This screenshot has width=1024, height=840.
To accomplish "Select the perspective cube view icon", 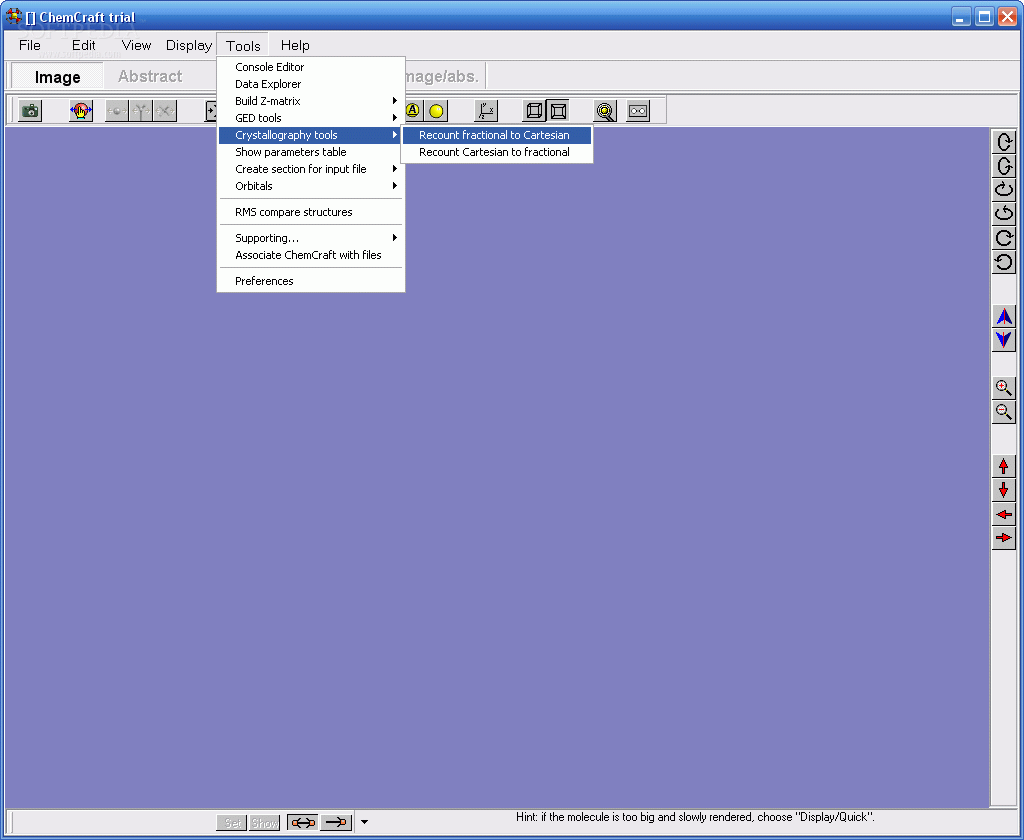I will point(534,111).
